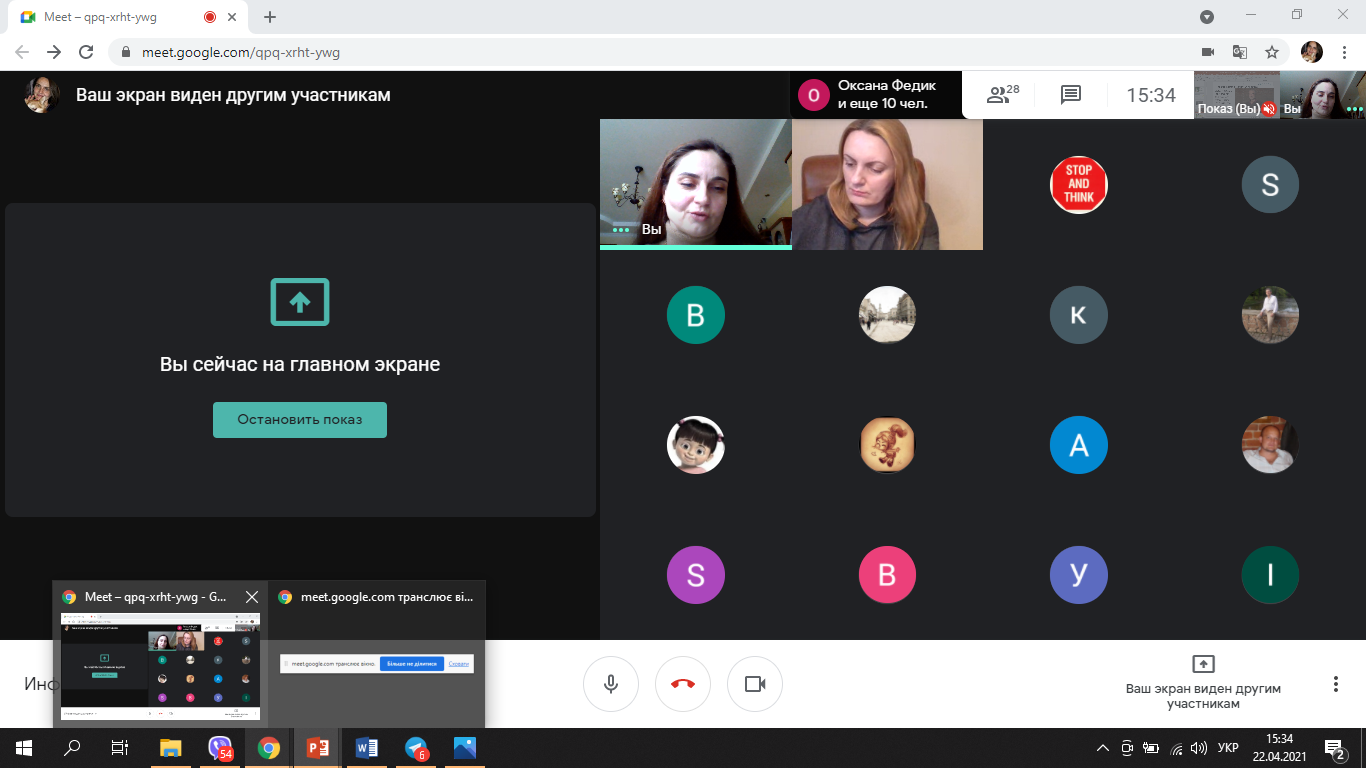The height and width of the screenshot is (768, 1366).
Task: Toggle the microphone mute button
Action: [610, 684]
